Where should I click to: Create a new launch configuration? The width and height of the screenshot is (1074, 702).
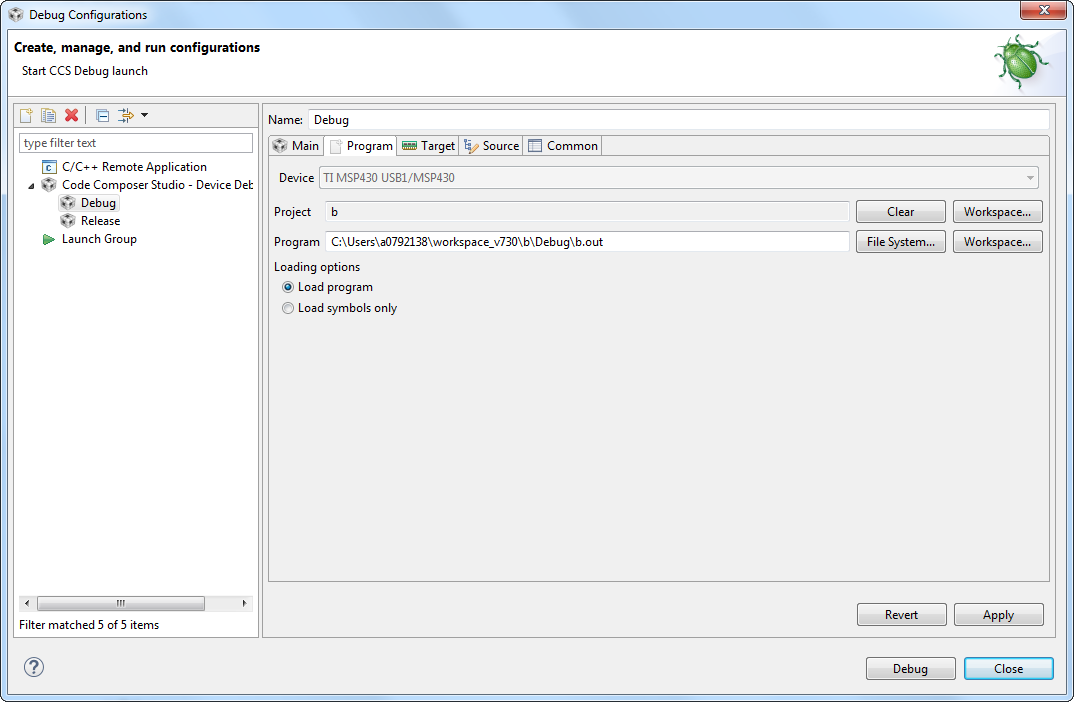pos(26,115)
